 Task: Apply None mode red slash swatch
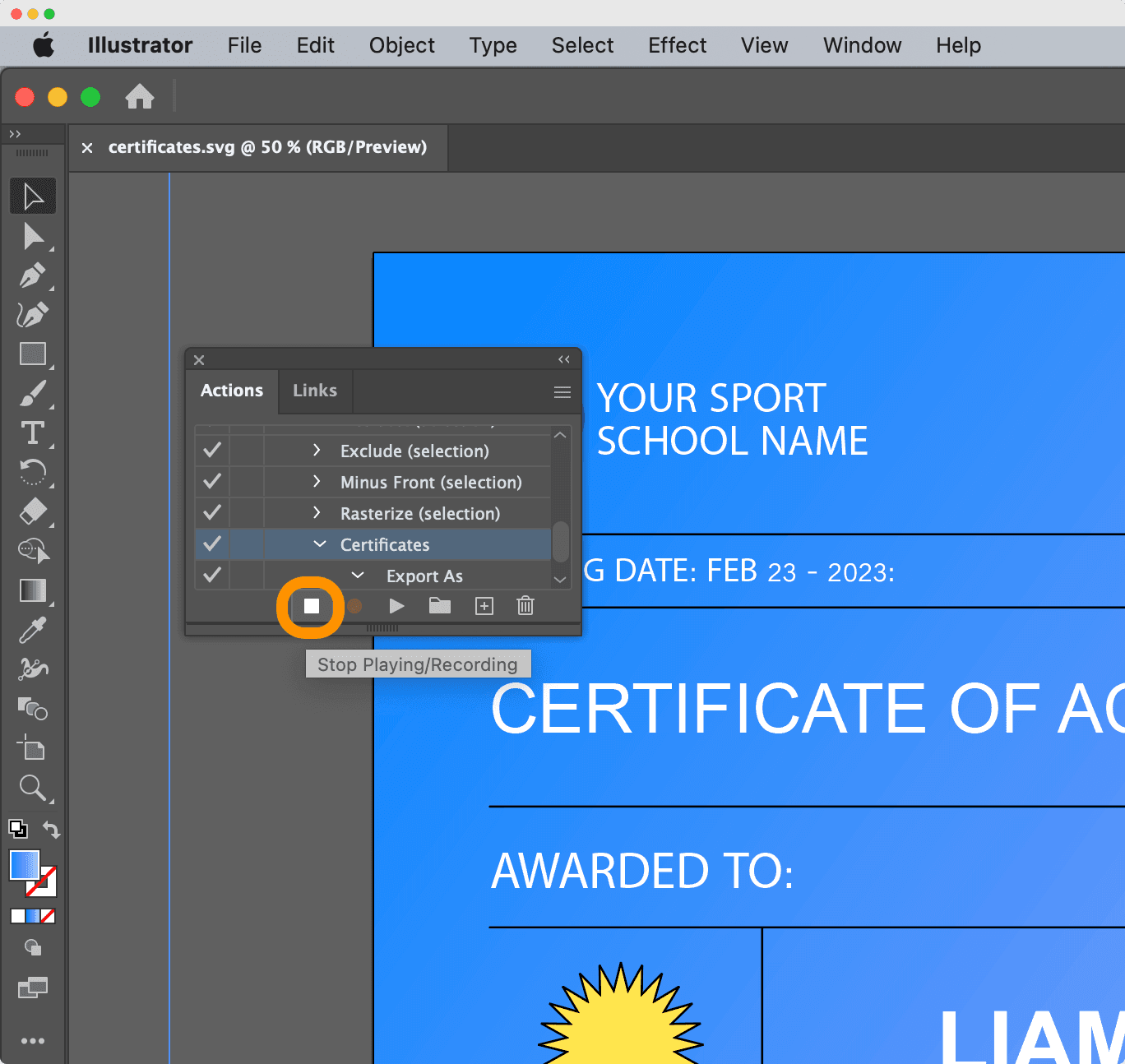click(x=48, y=916)
